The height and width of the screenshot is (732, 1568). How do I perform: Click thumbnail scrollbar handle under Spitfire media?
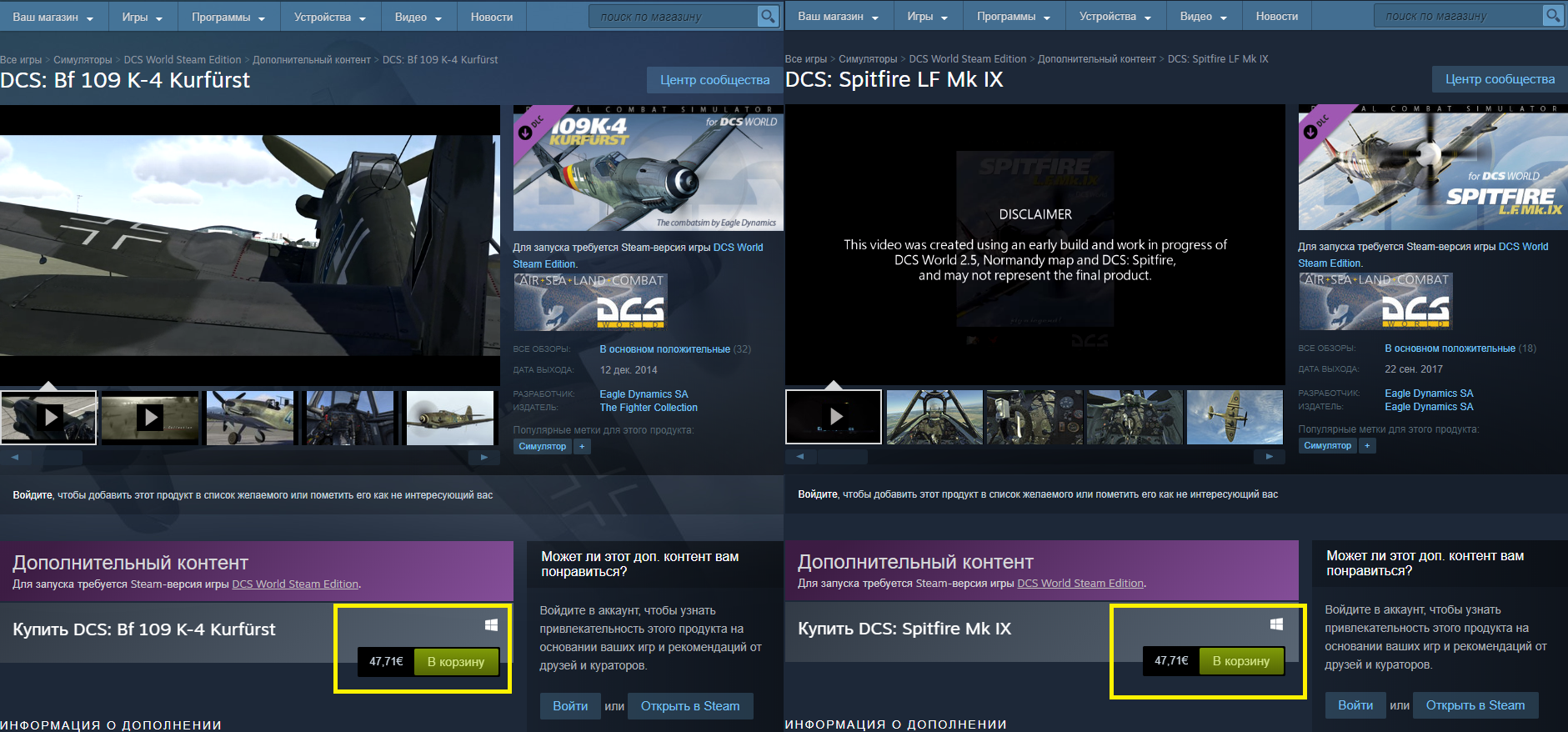point(843,457)
